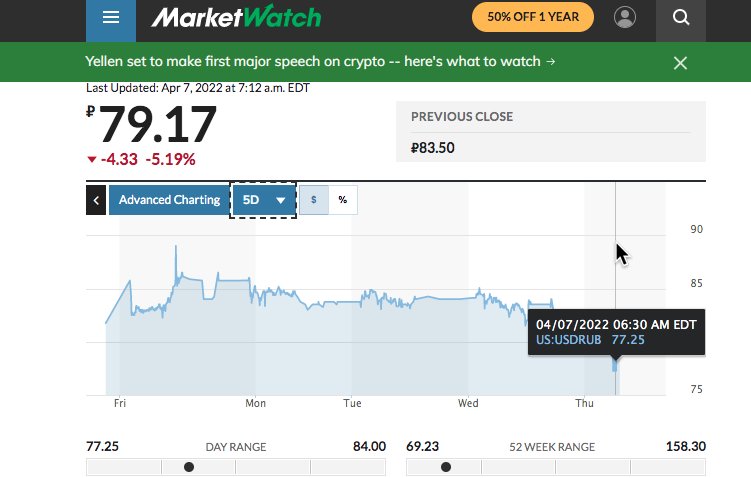Viewport: 751px width, 478px height.
Task: Click the Previous Close value ₽83.50
Action: point(432,148)
